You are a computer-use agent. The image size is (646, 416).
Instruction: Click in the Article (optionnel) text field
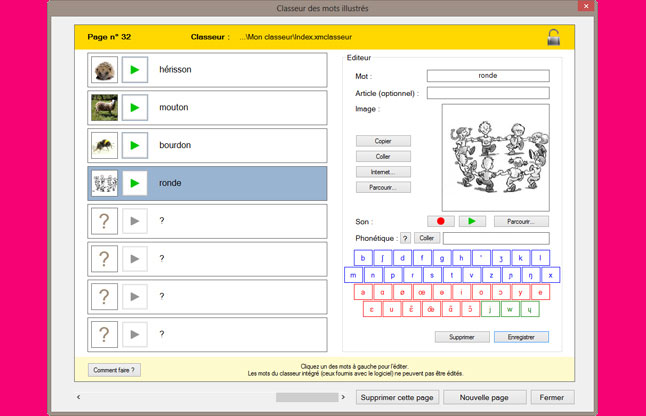point(488,93)
